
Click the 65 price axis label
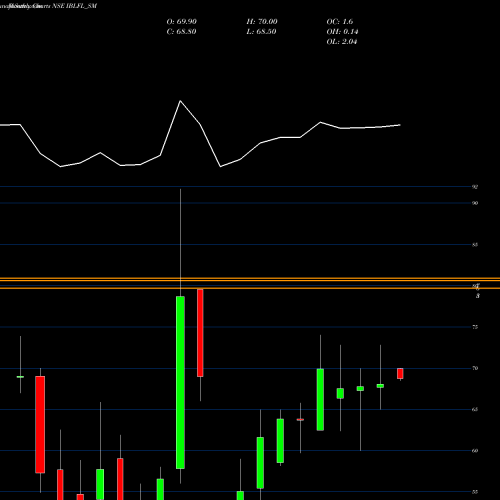[x=475, y=409]
